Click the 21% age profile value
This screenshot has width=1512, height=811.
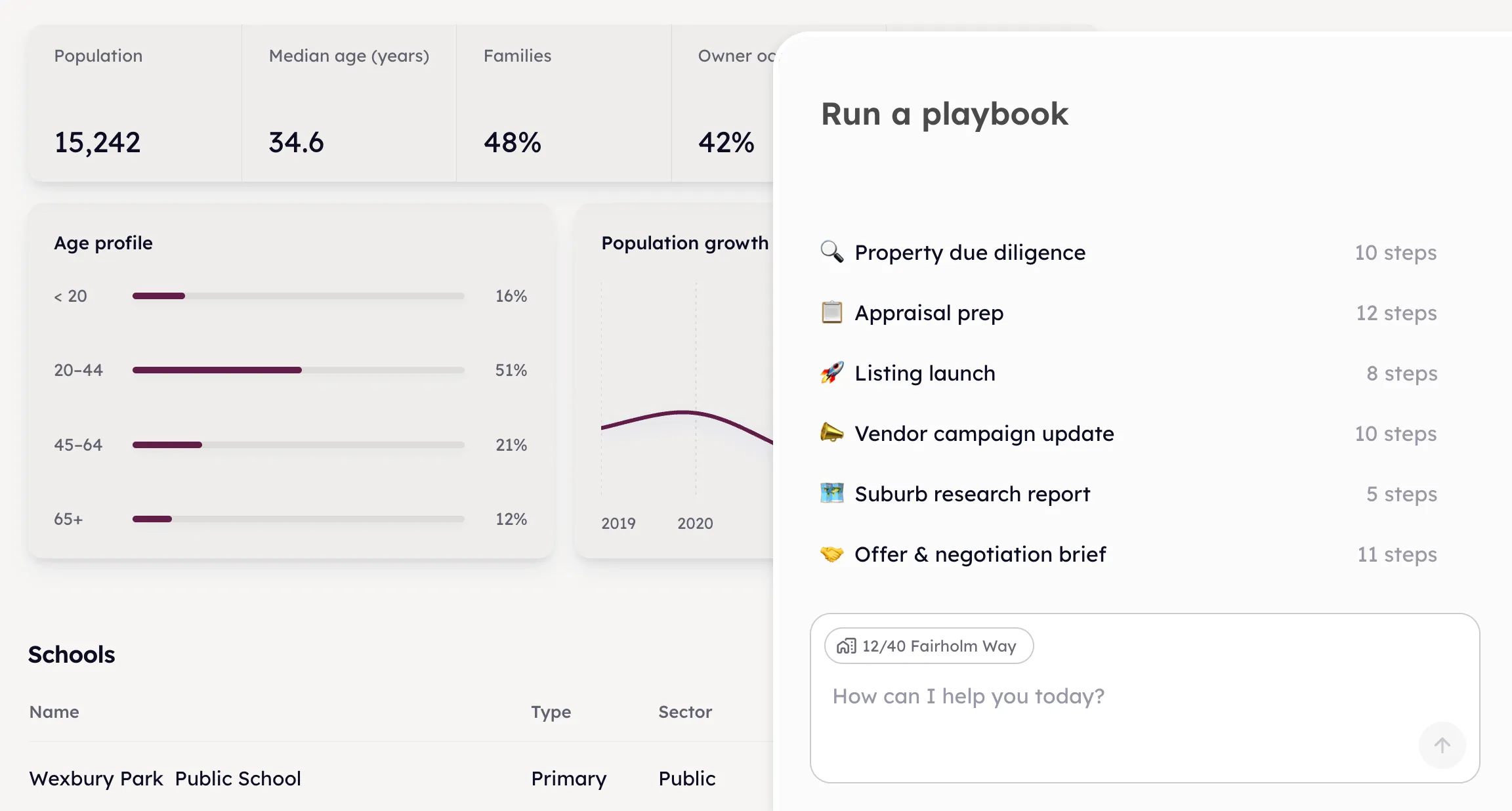pyautogui.click(x=511, y=445)
